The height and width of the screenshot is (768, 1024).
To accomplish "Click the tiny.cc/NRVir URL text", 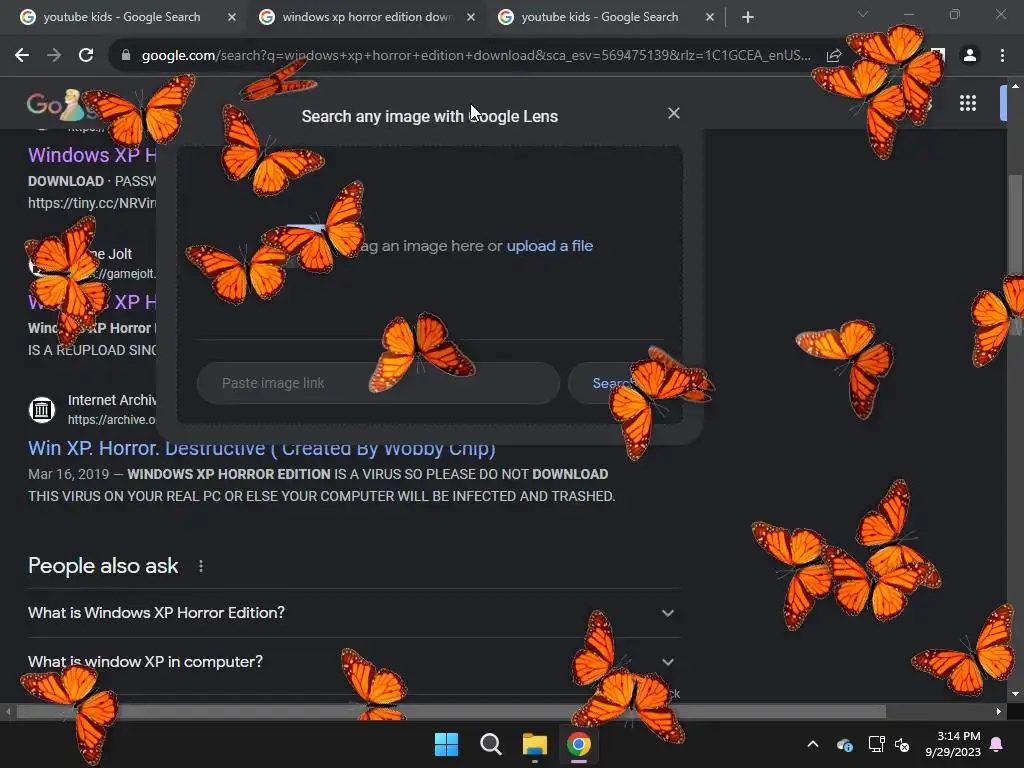I will [92, 203].
